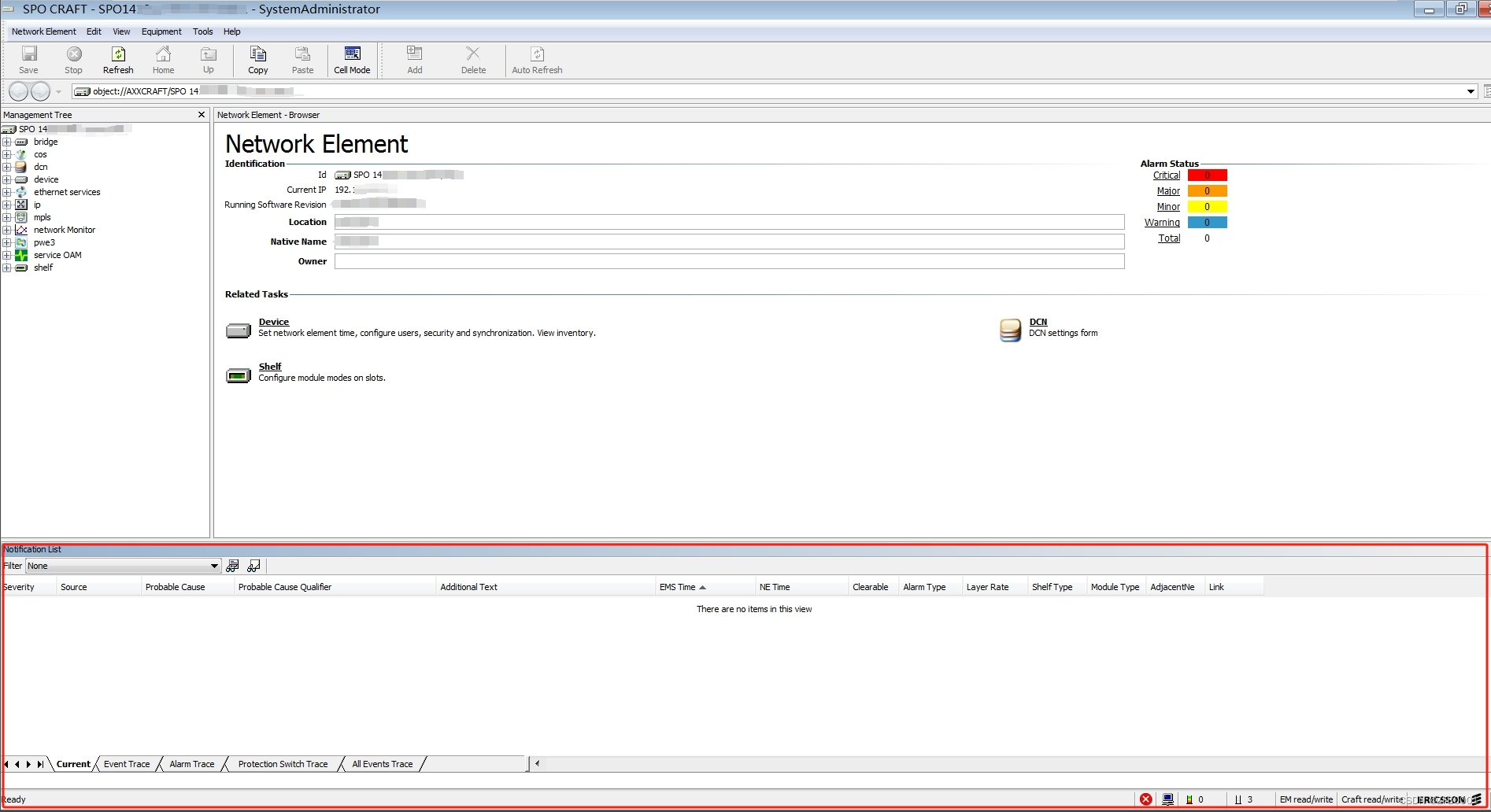The image size is (1491, 812).
Task: Expand the bridge tree node
Action: [6, 142]
